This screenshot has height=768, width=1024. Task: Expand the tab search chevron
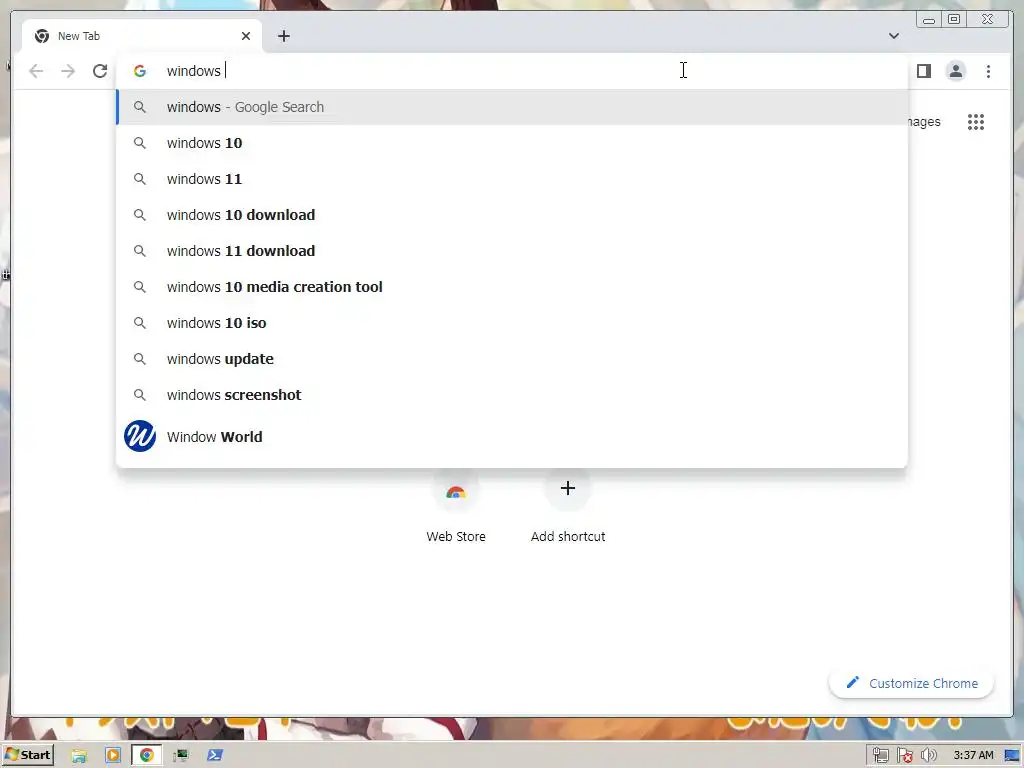point(893,36)
